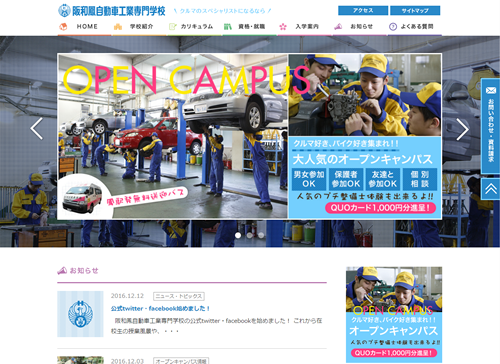
Task: Click the 個別相談 box in banner
Action: coord(419,179)
